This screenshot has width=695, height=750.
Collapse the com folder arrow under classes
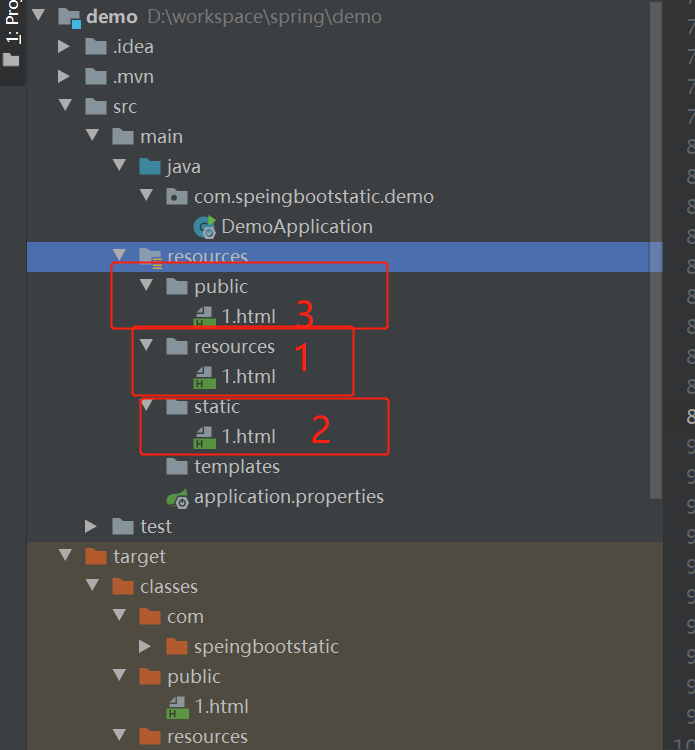coord(119,616)
